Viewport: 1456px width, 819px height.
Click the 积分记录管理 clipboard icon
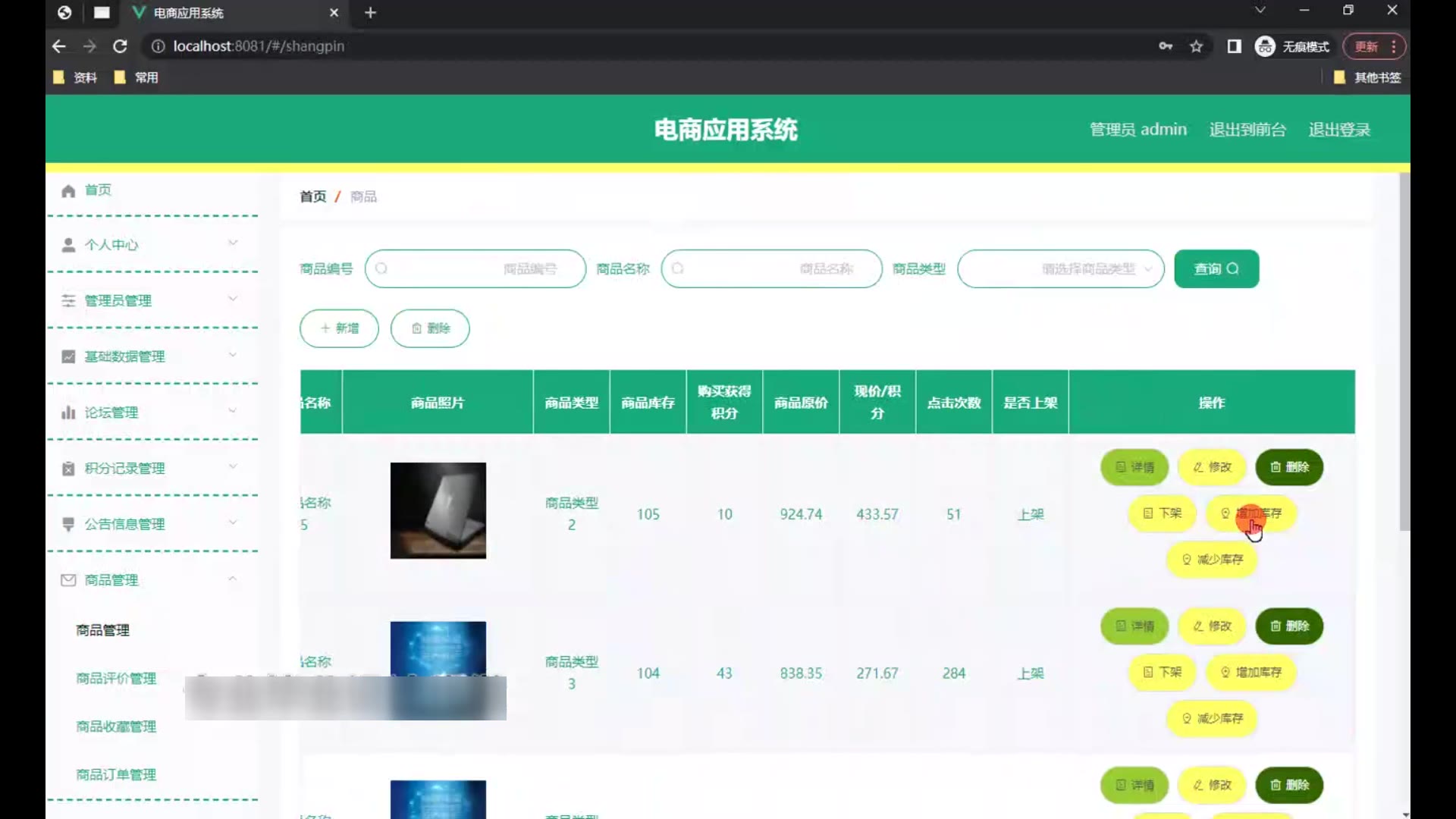pos(68,469)
